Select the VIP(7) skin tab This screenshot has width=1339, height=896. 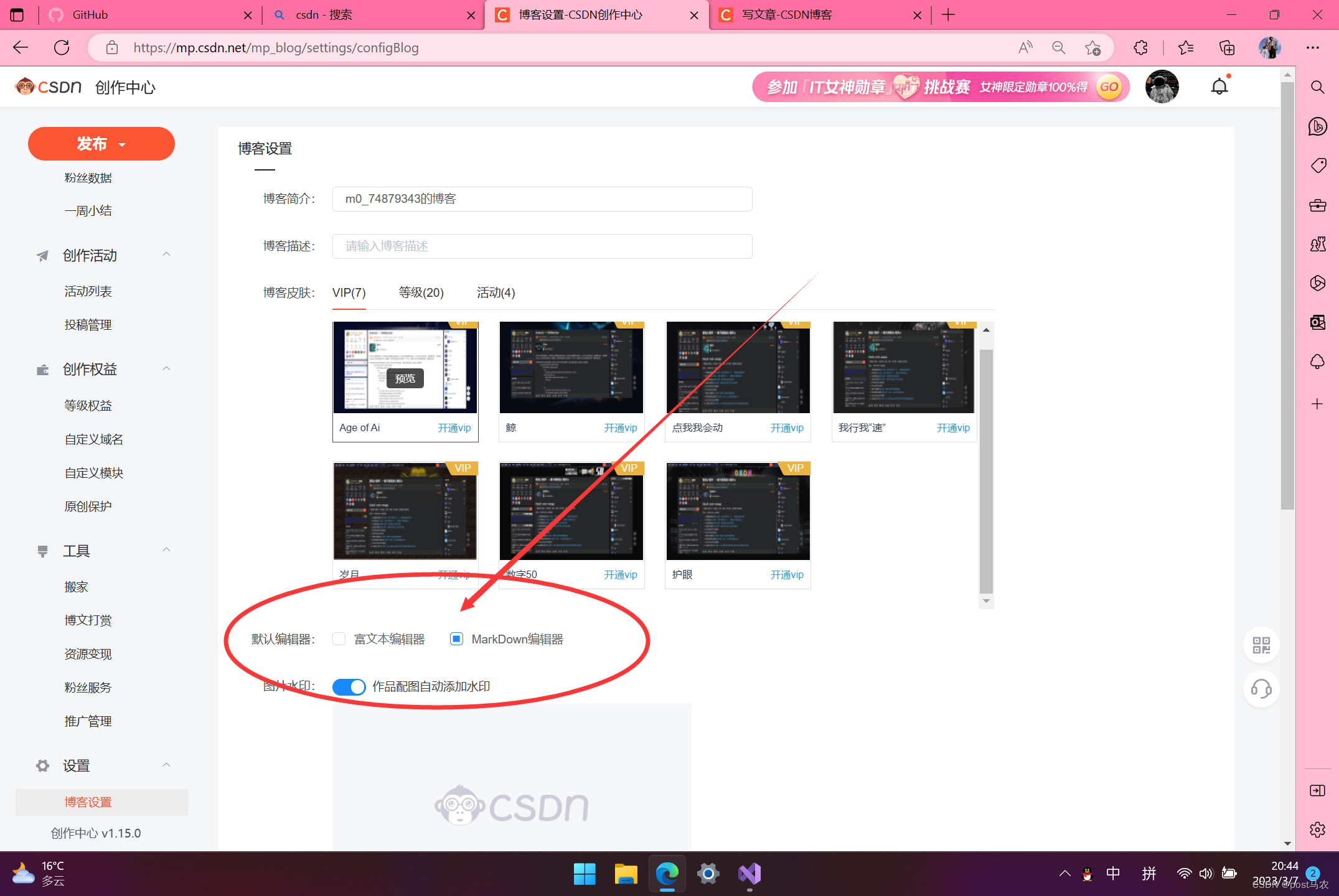click(x=349, y=292)
